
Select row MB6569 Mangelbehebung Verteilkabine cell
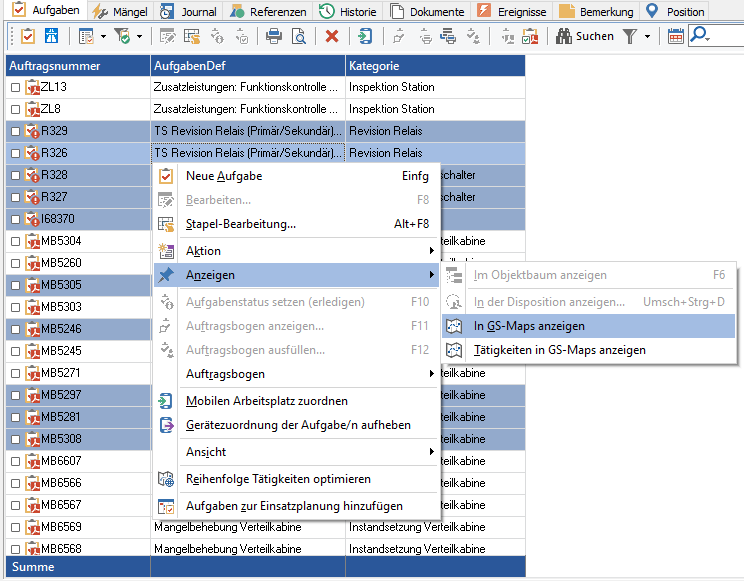pos(248,527)
